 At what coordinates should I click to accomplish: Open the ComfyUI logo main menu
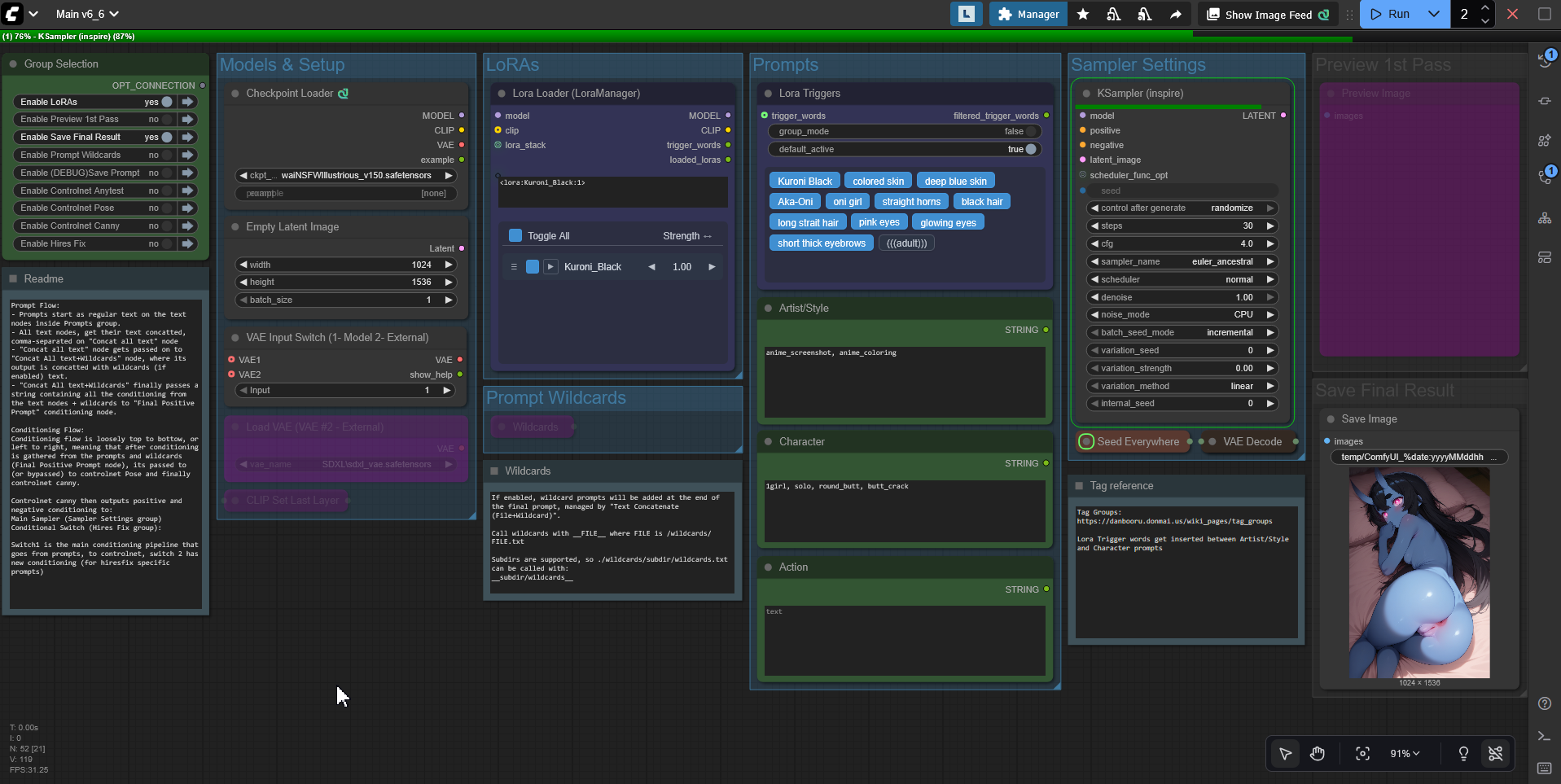click(13, 14)
